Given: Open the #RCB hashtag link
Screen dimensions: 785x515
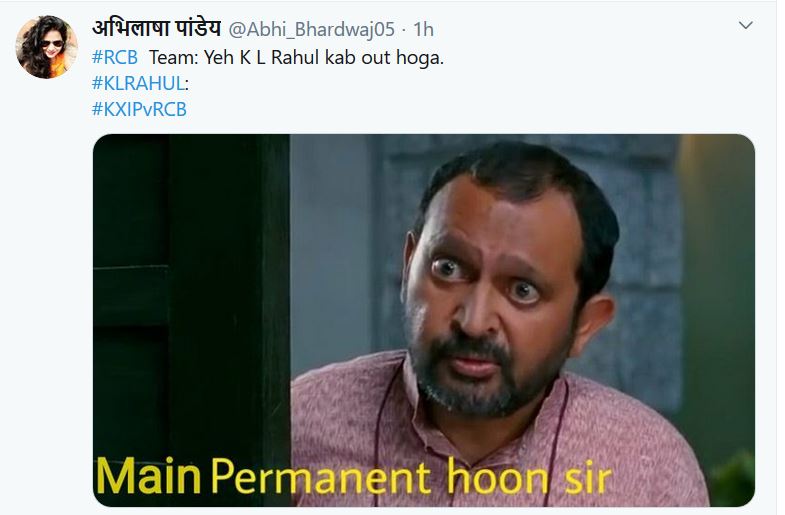Looking at the screenshot, I should [115, 58].
